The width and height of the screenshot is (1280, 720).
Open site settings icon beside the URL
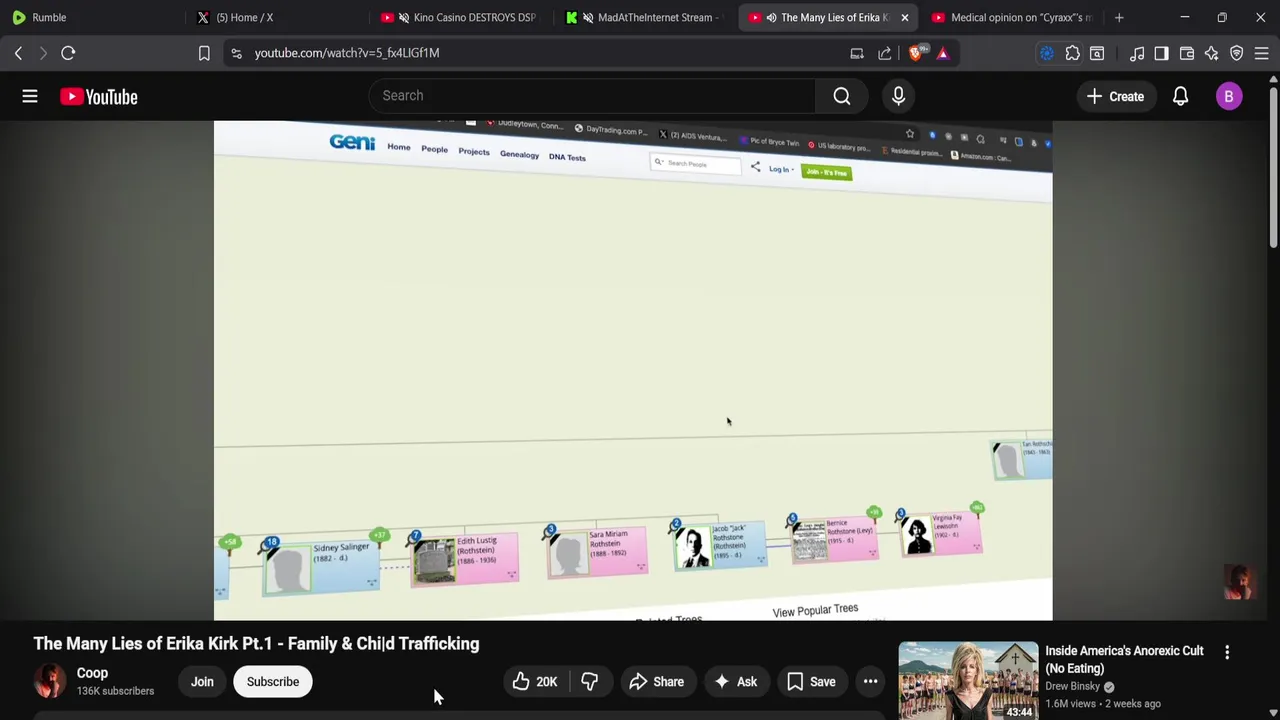coord(236,53)
